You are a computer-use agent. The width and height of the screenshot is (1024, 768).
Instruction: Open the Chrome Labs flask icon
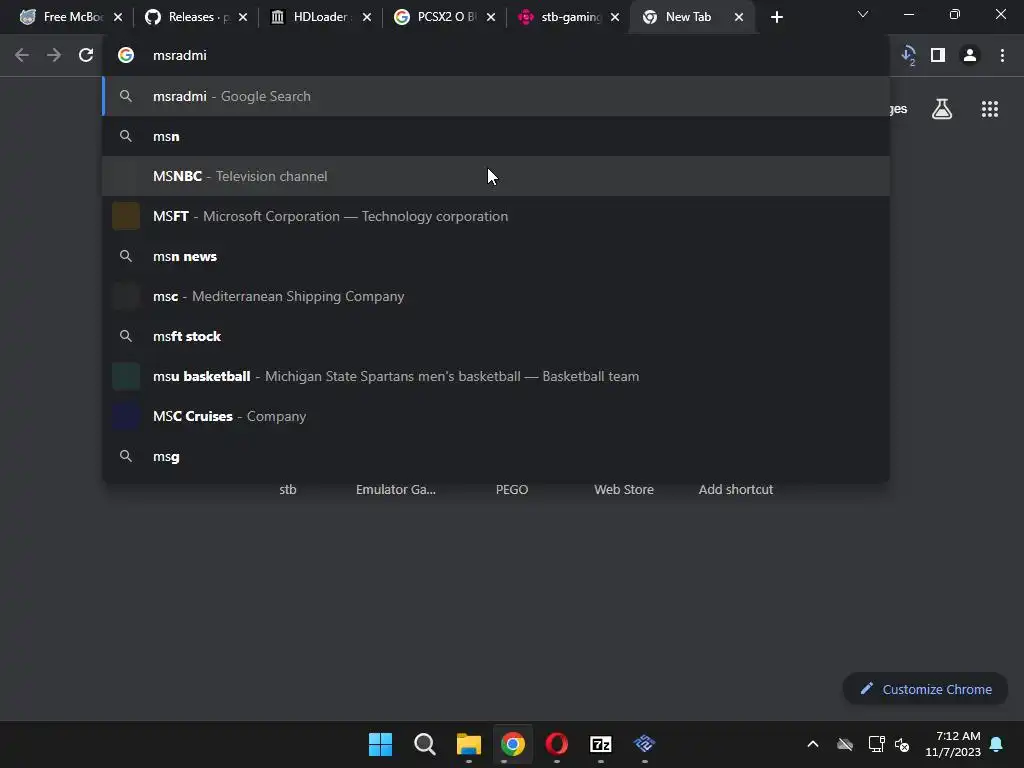(x=941, y=109)
